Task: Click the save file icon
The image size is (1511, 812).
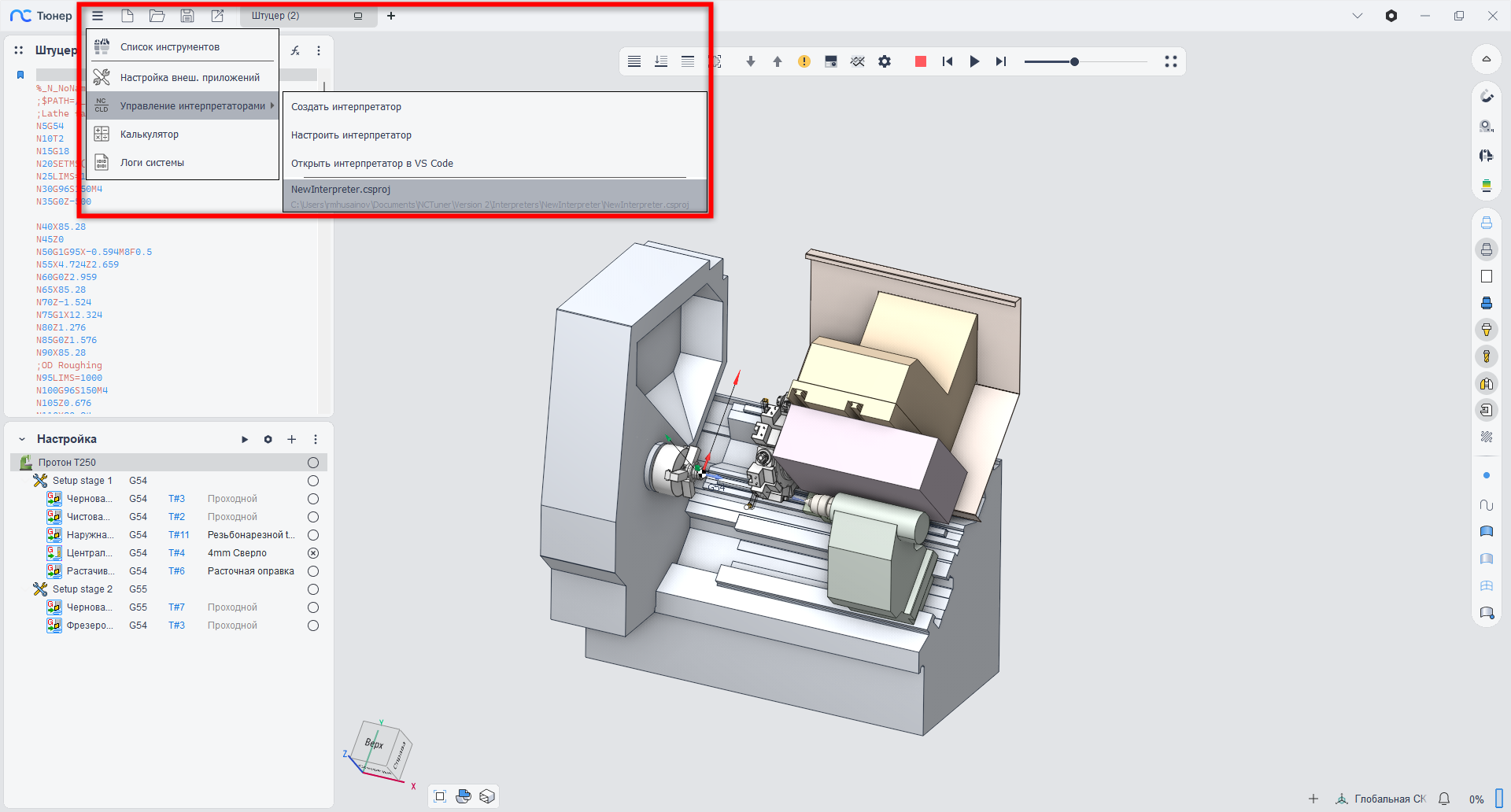Action: coord(187,16)
